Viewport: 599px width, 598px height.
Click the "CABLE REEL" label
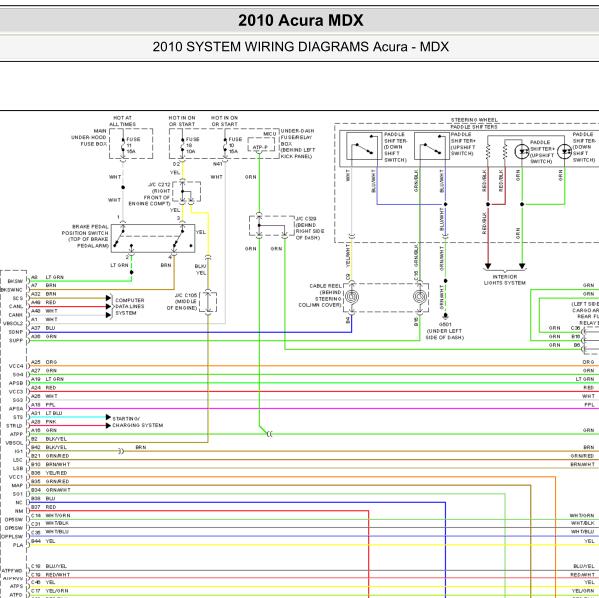[x=320, y=295]
